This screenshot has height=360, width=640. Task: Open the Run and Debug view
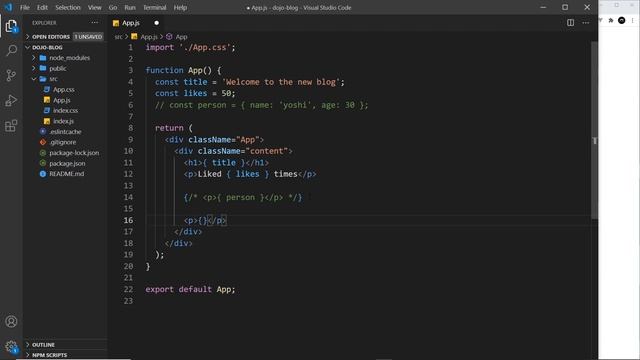click(11, 100)
